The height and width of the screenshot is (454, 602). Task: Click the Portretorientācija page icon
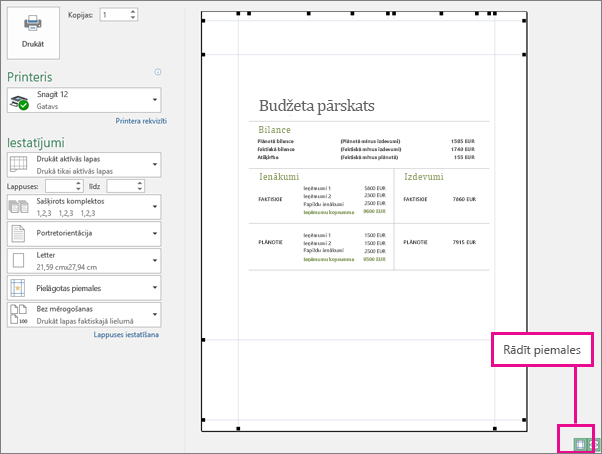click(18, 234)
